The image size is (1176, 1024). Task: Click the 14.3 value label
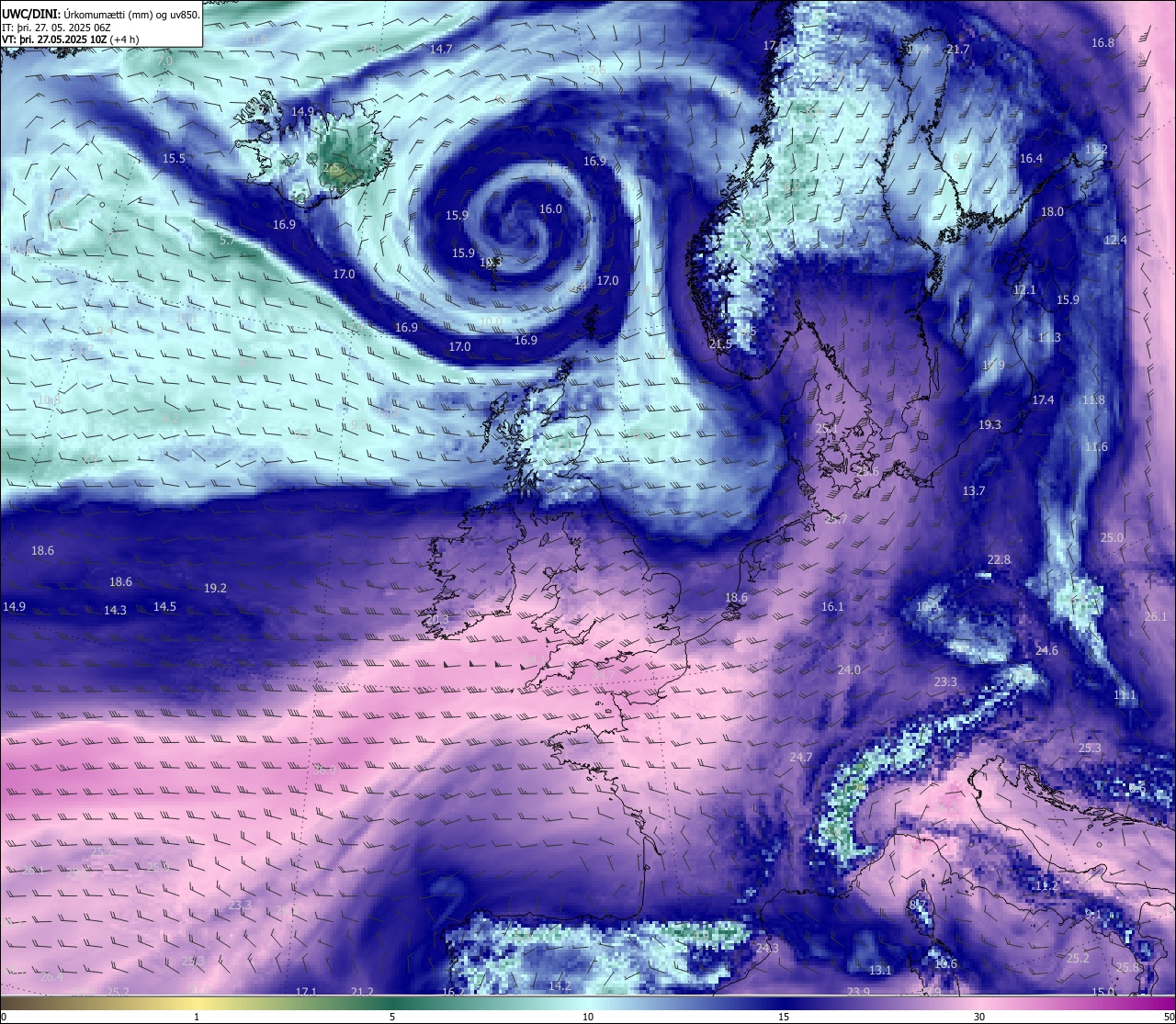tap(115, 611)
